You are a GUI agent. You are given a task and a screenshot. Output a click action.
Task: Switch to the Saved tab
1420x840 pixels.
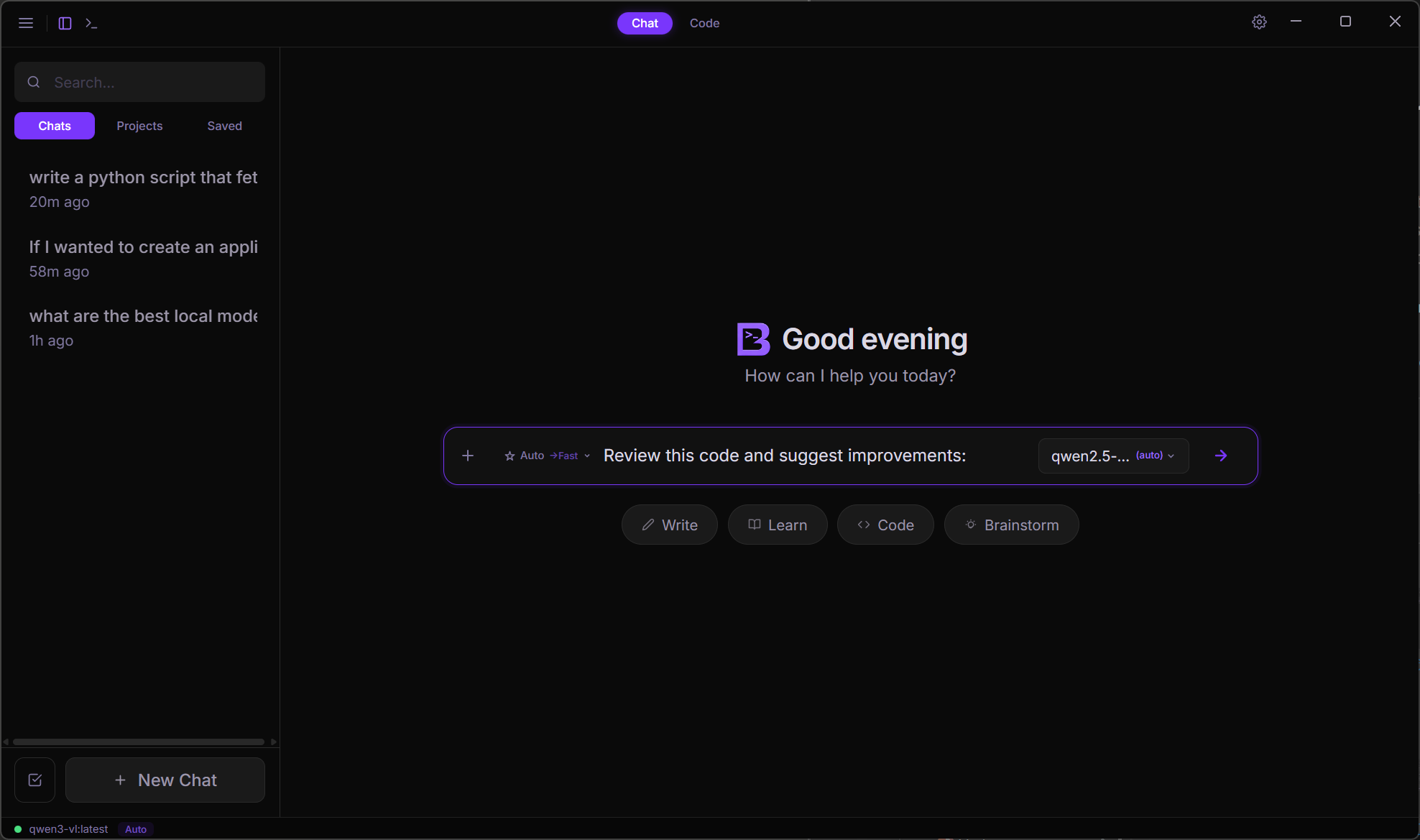click(224, 126)
